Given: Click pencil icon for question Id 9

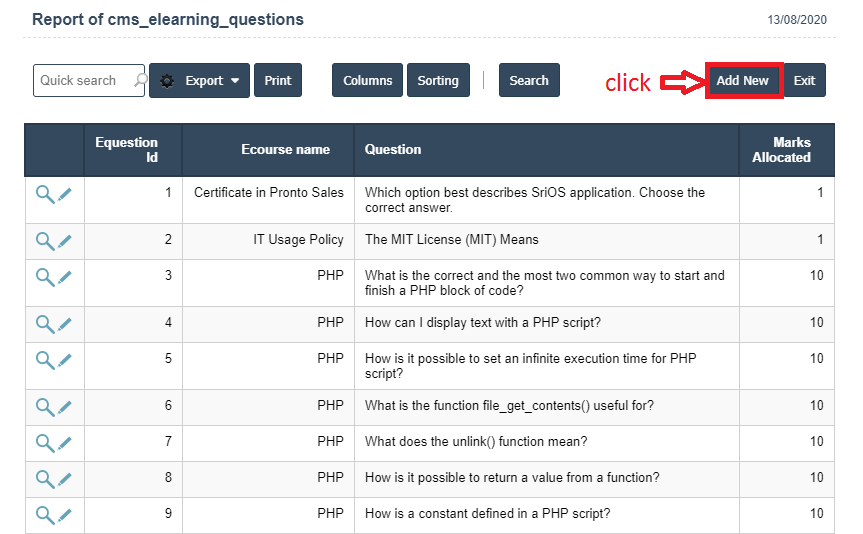Looking at the screenshot, I should coord(65,515).
